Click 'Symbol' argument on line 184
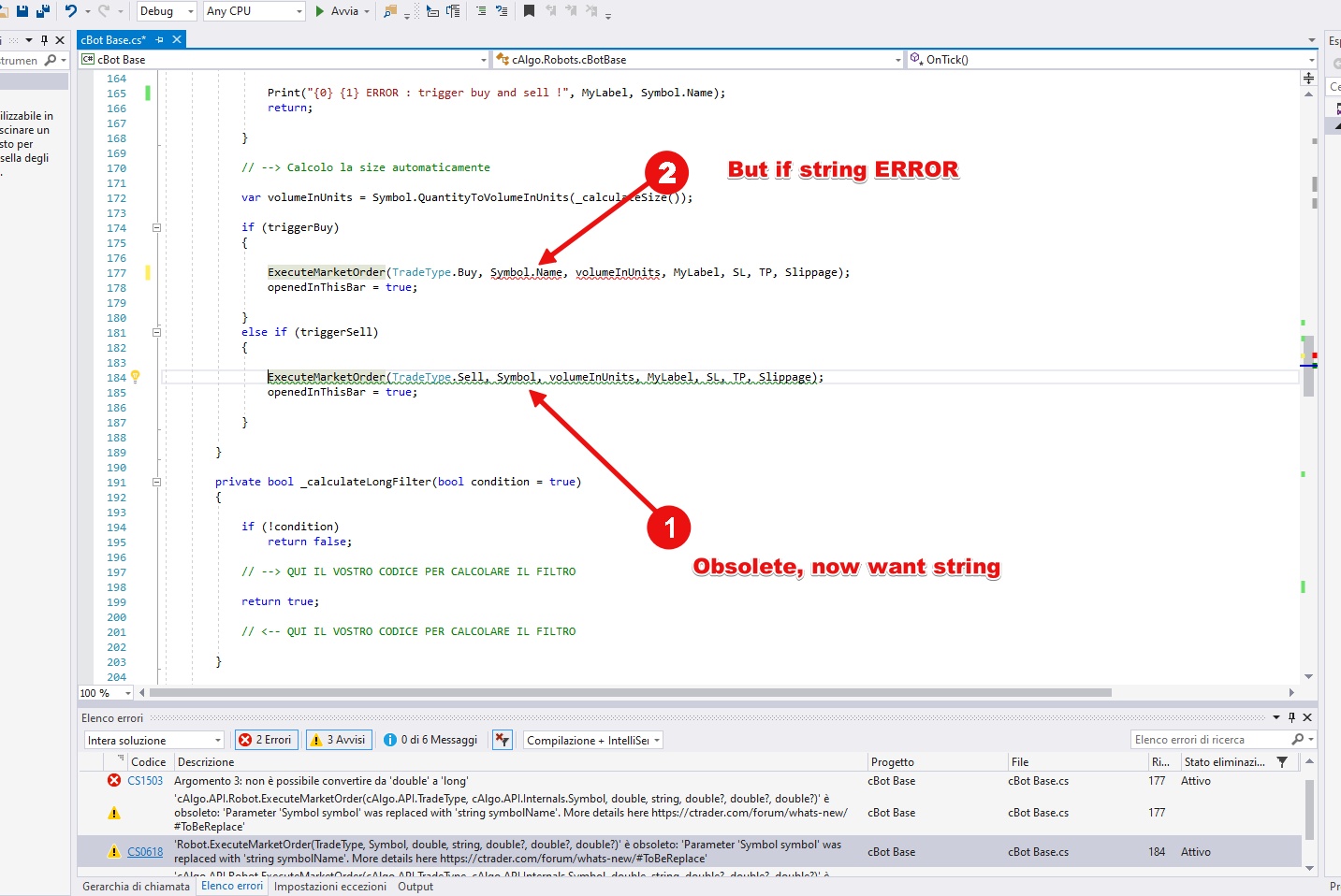 516,377
